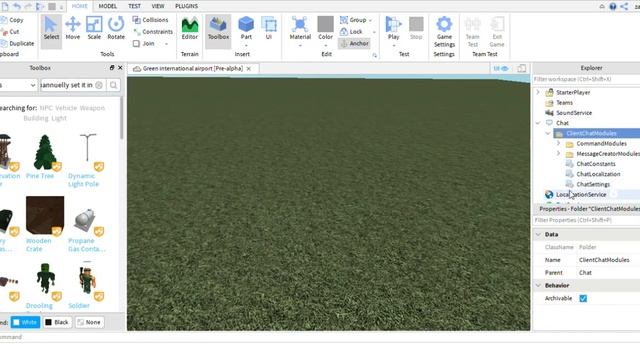This screenshot has height=360, width=640.
Task: Expand the CommandModules folder
Action: (558, 143)
